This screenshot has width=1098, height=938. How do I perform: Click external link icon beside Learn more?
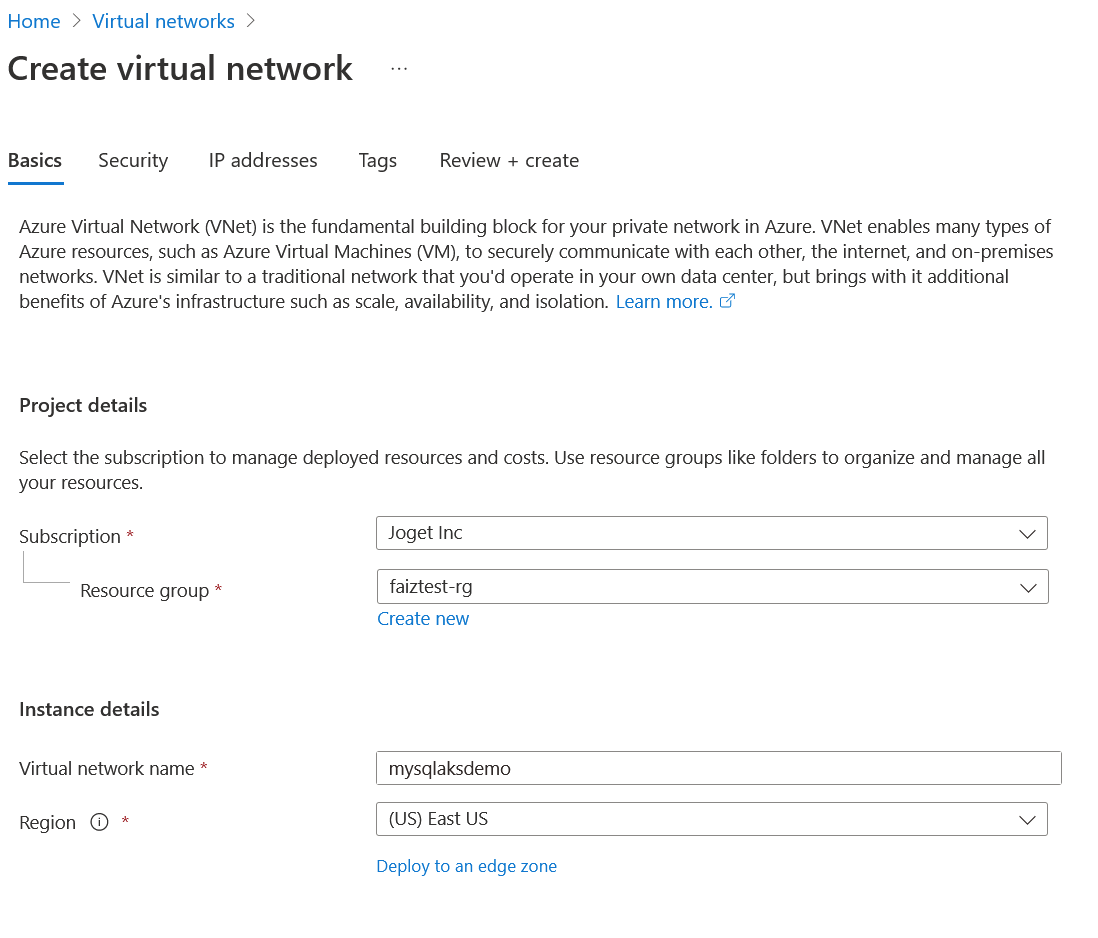pyautogui.click(x=728, y=301)
